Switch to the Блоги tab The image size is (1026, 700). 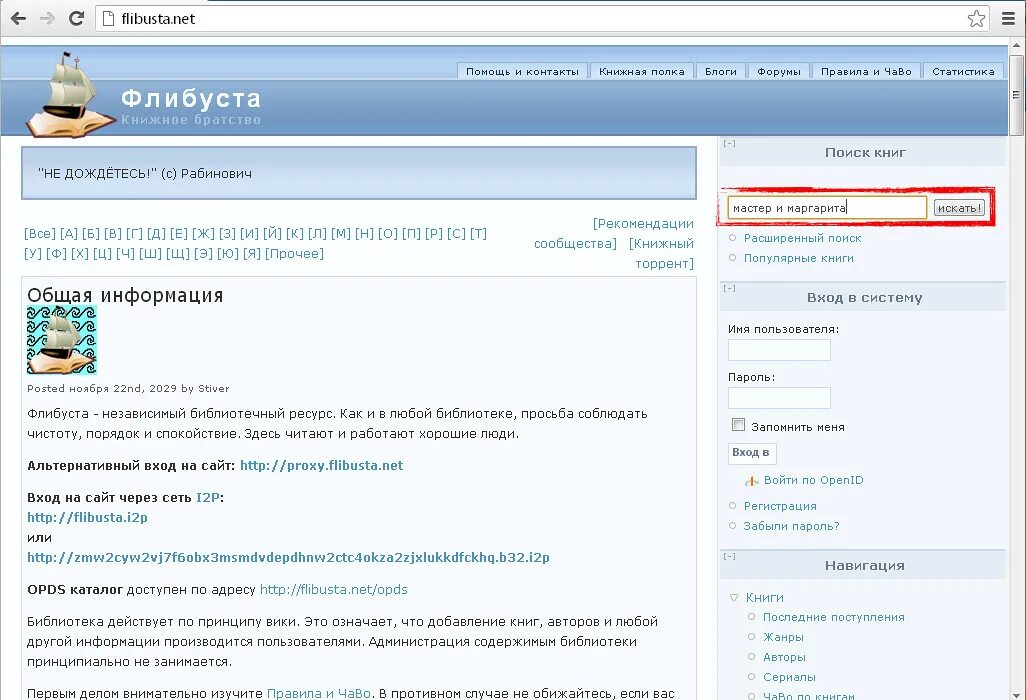pos(720,71)
